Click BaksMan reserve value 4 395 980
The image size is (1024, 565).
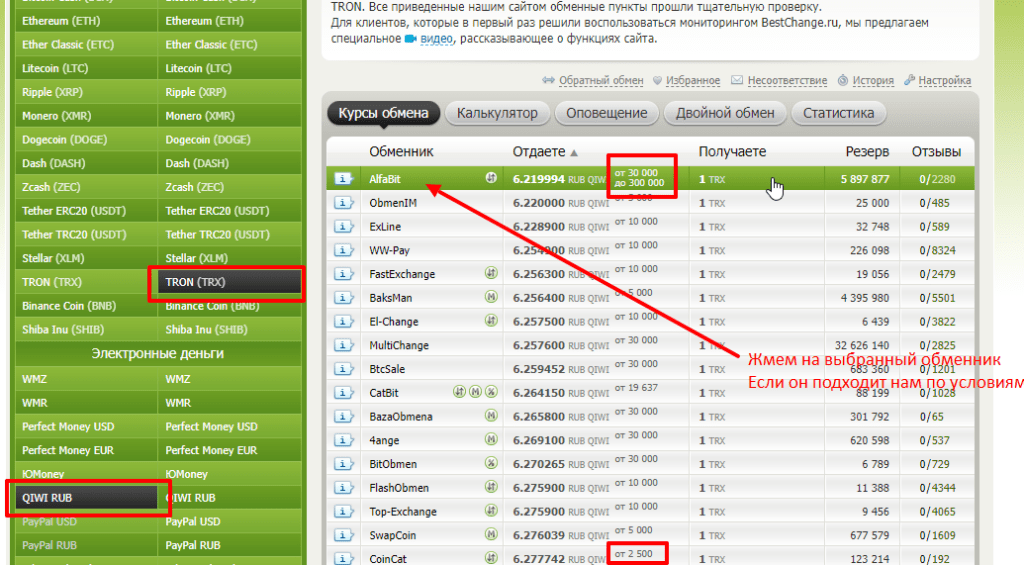tap(865, 298)
